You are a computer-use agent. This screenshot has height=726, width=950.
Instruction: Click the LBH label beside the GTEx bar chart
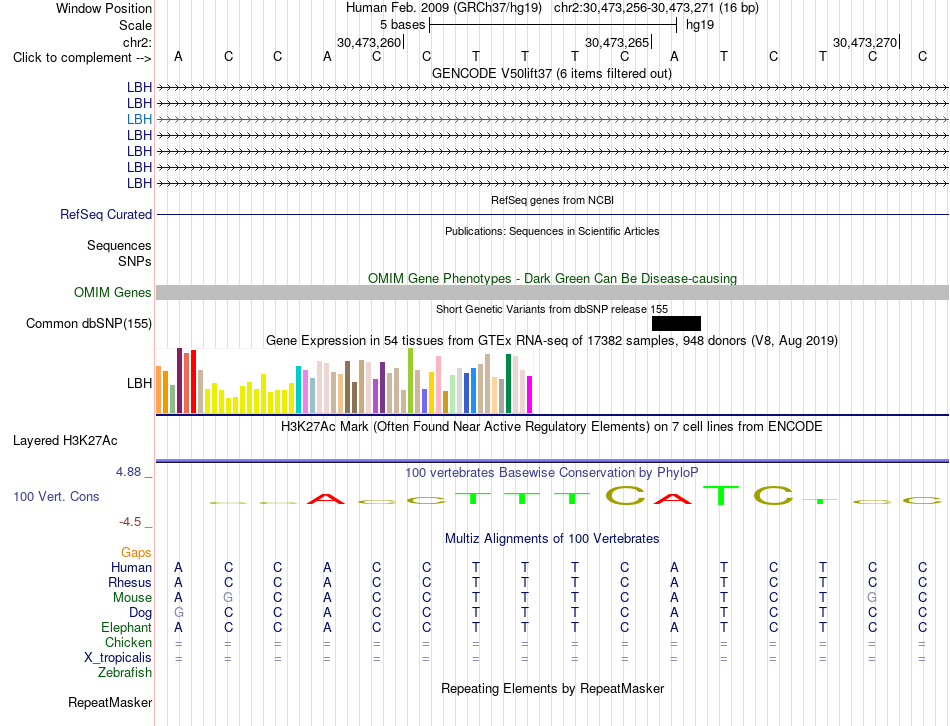tap(139, 383)
